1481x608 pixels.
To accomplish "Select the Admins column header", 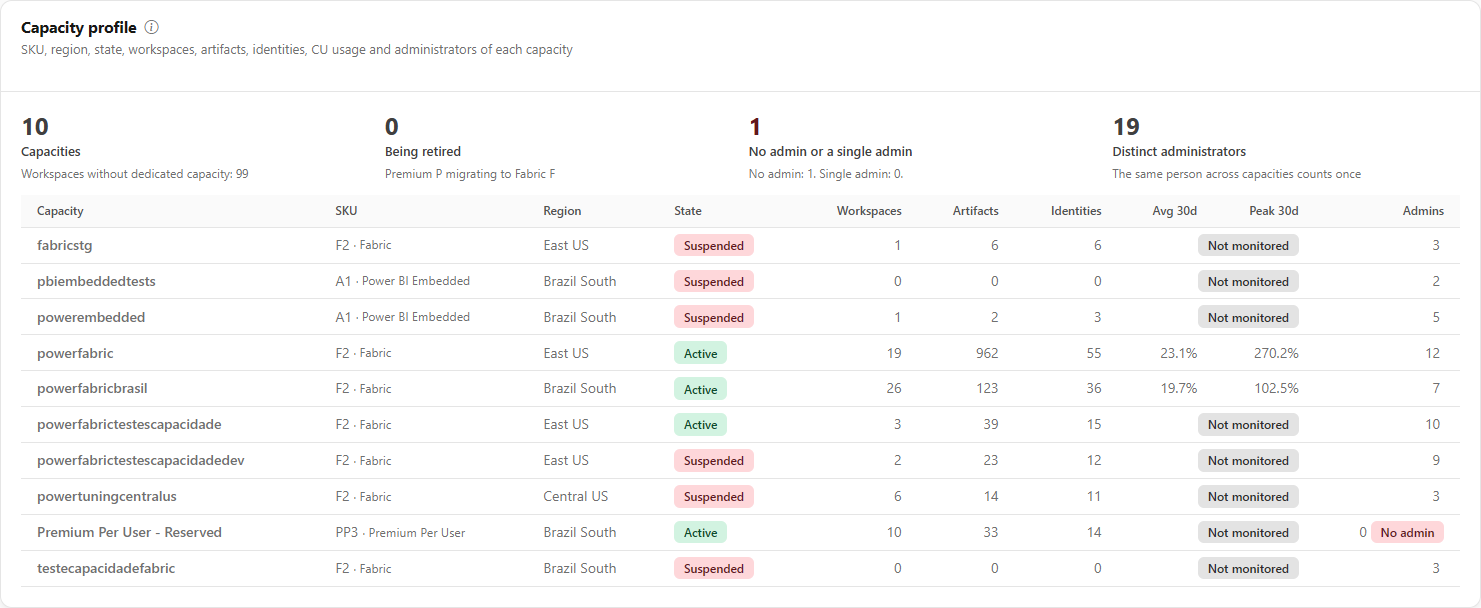I will click(1423, 211).
